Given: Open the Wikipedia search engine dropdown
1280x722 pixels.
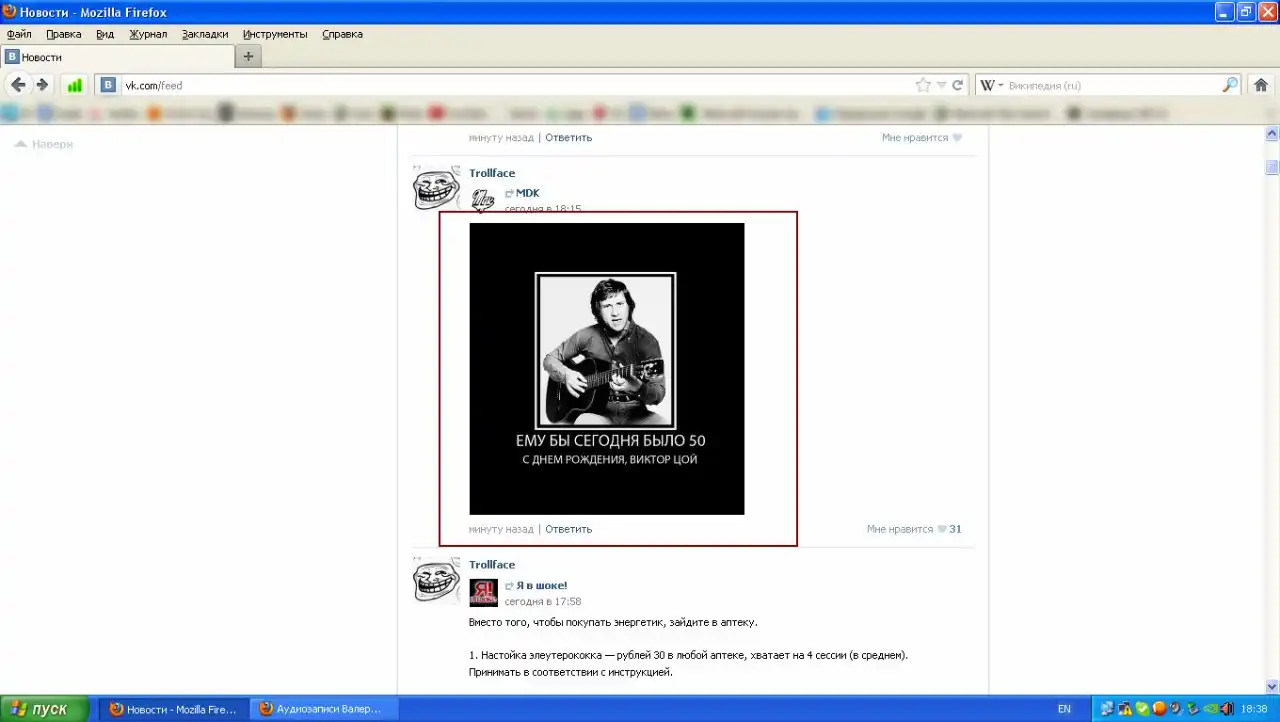Looking at the screenshot, I should tap(992, 85).
